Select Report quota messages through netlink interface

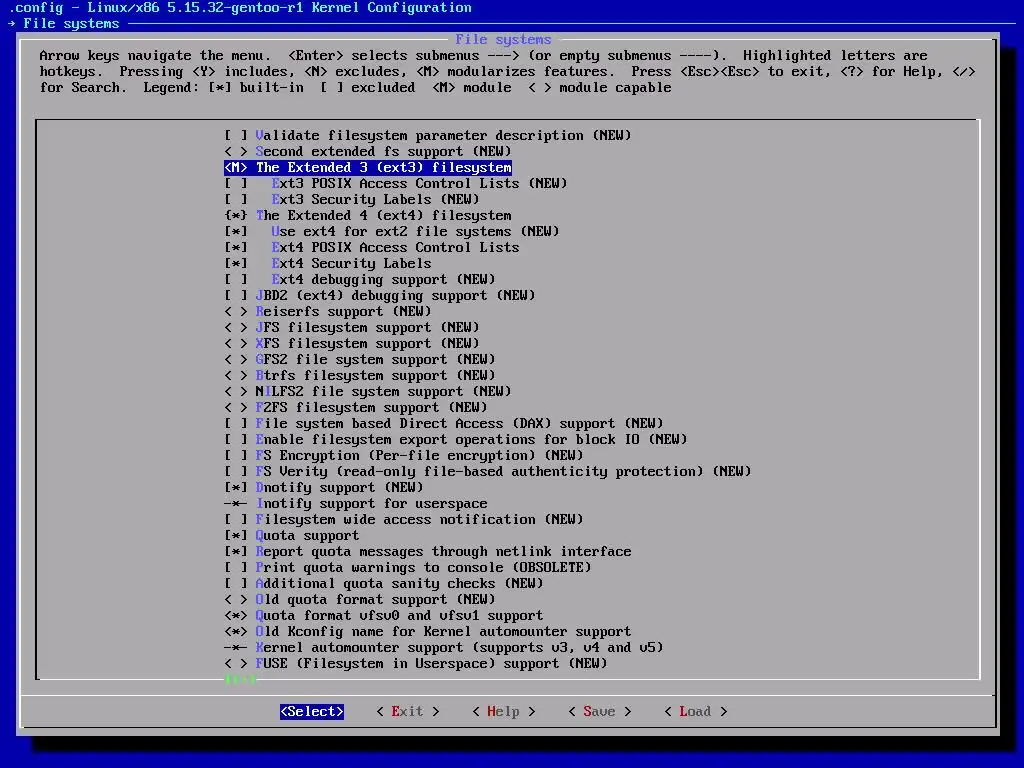tap(428, 551)
